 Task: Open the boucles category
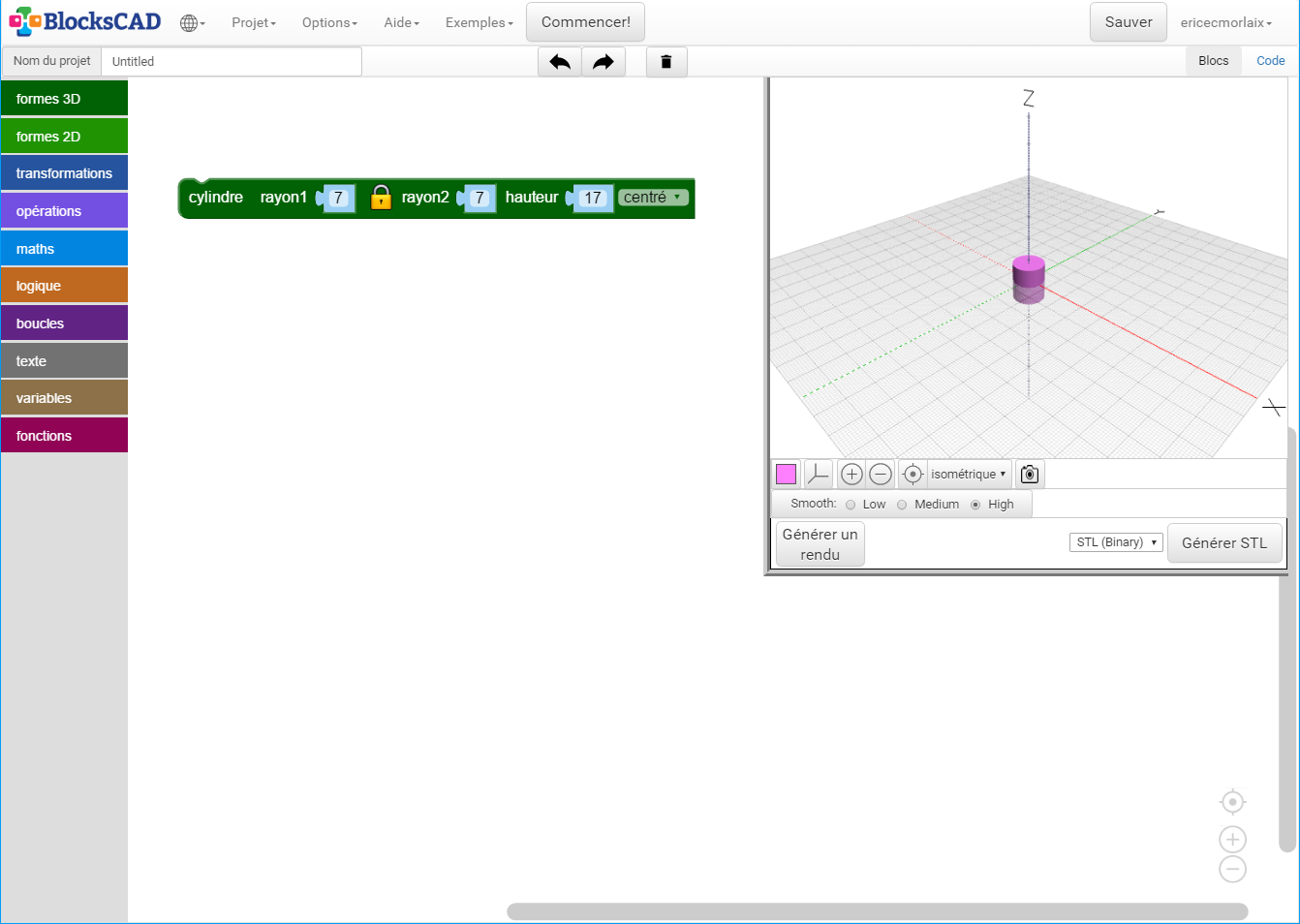(x=64, y=323)
